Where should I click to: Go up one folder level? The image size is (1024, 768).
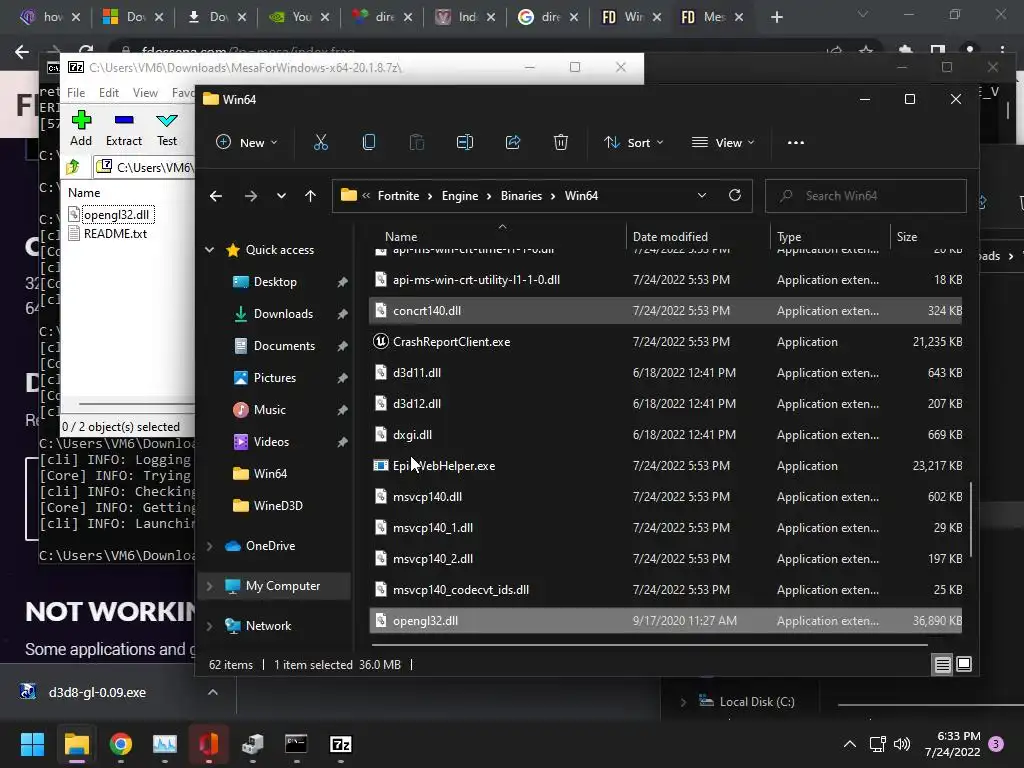point(310,196)
